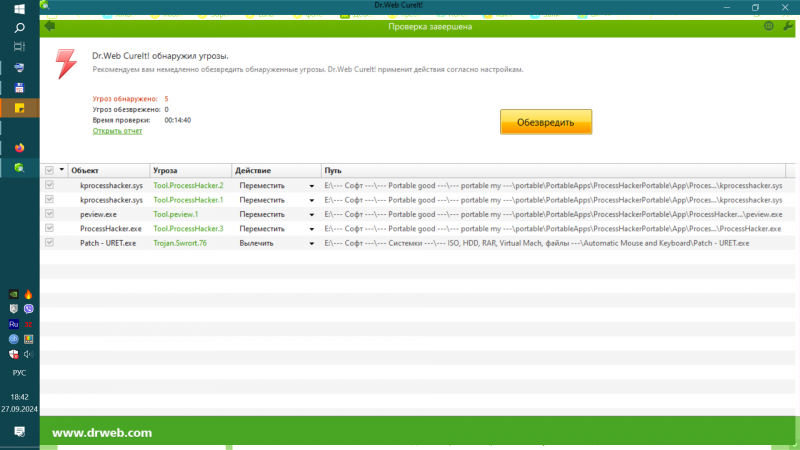Open the floppy disk taskbar app
The height and width of the screenshot is (450, 800).
coord(19,88)
